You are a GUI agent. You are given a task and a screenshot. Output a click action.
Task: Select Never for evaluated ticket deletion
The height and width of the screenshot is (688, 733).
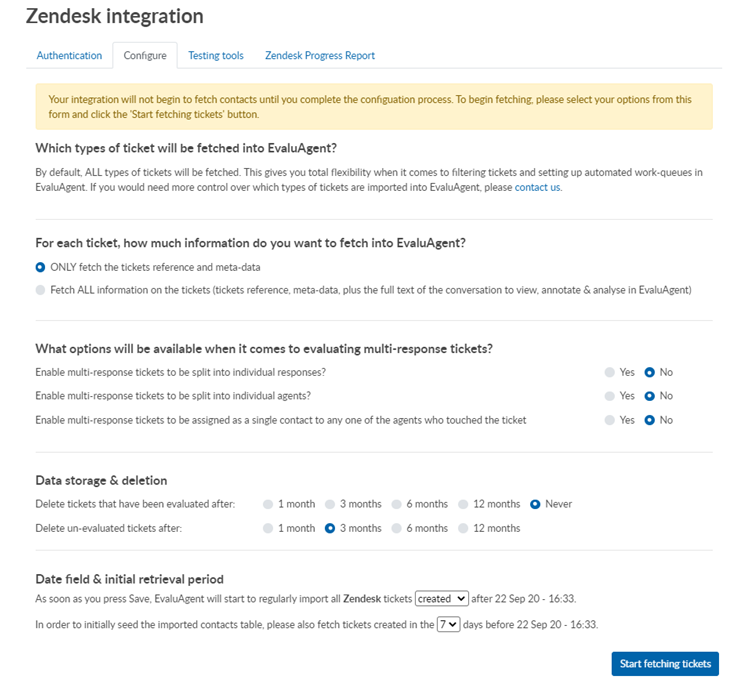pyautogui.click(x=535, y=504)
